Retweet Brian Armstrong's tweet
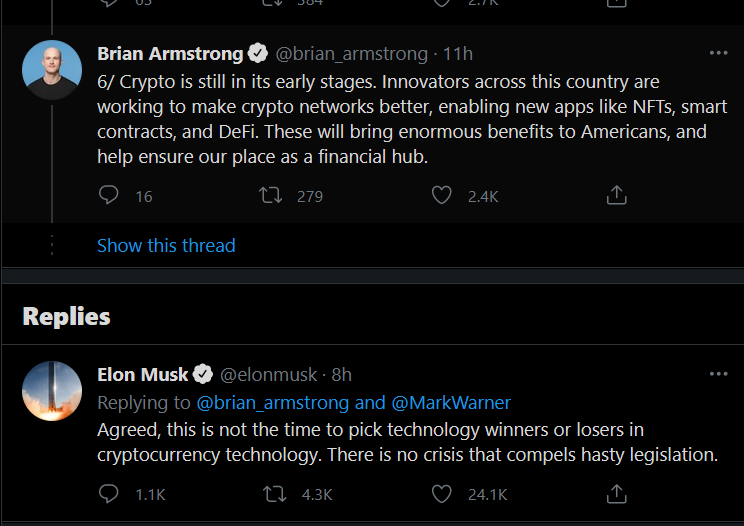Viewport: 744px width, 526px height. click(x=270, y=196)
